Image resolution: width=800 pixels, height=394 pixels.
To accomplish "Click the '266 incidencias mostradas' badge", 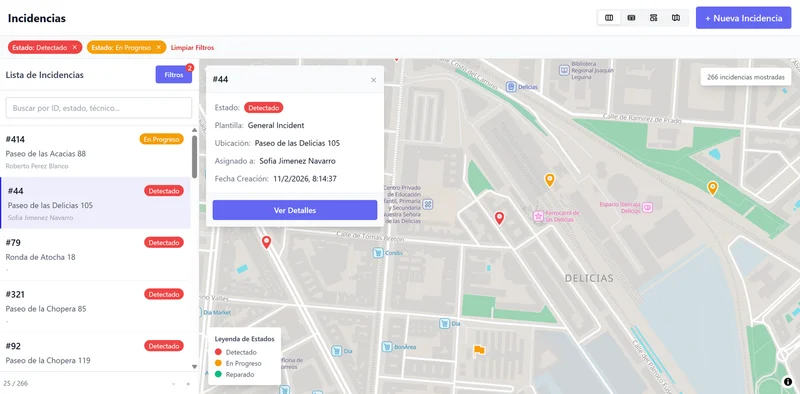I will (745, 77).
